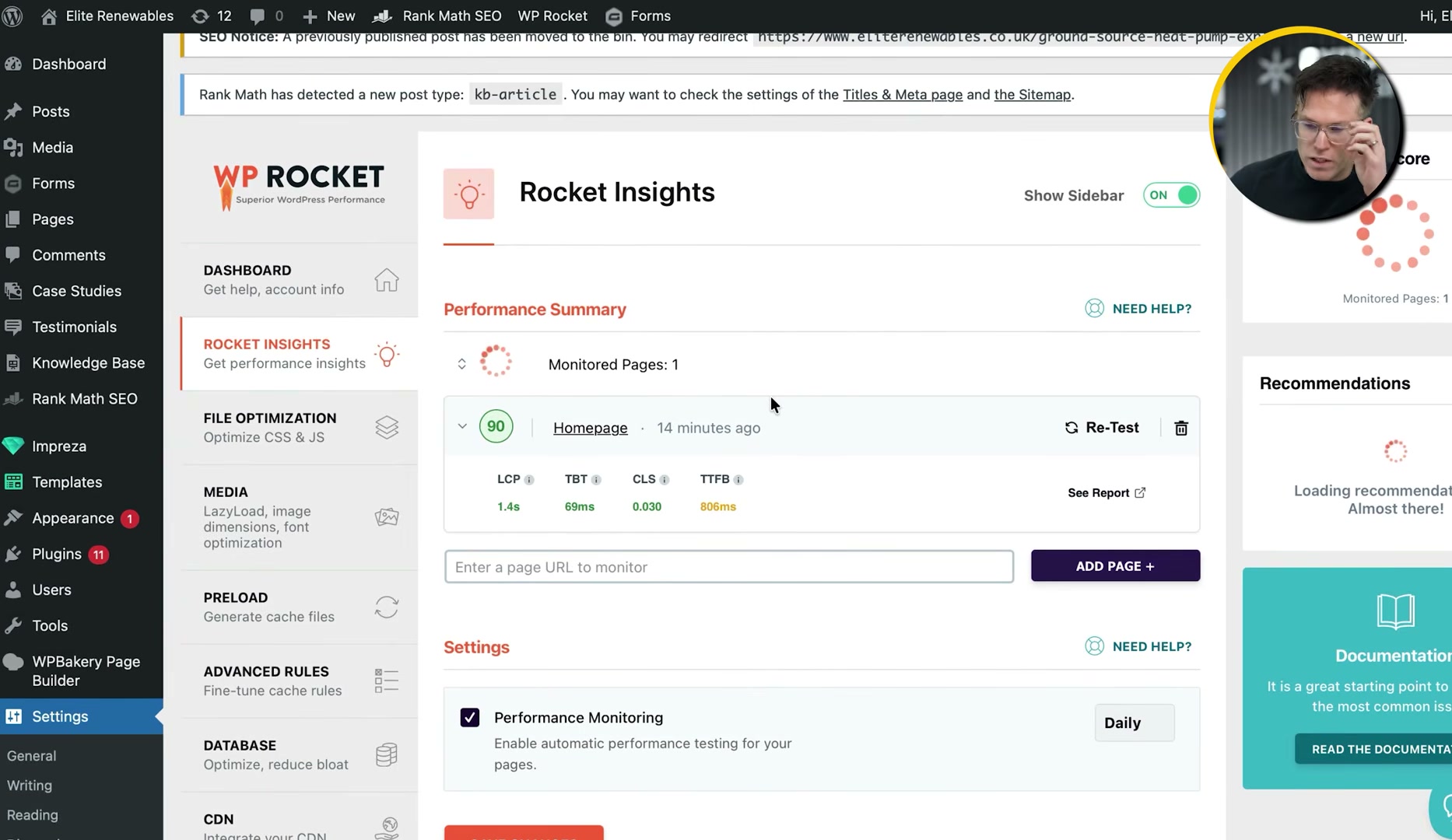Click the page URL monitor input field
1452x840 pixels.
tap(728, 566)
